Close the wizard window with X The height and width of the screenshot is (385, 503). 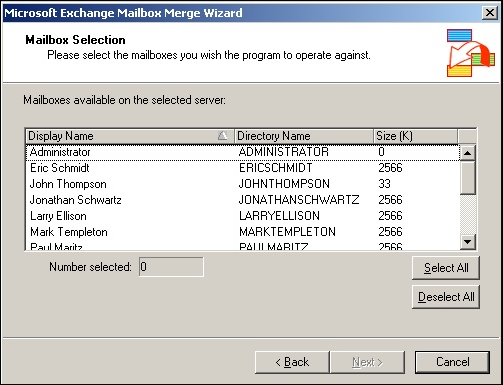(x=490, y=13)
